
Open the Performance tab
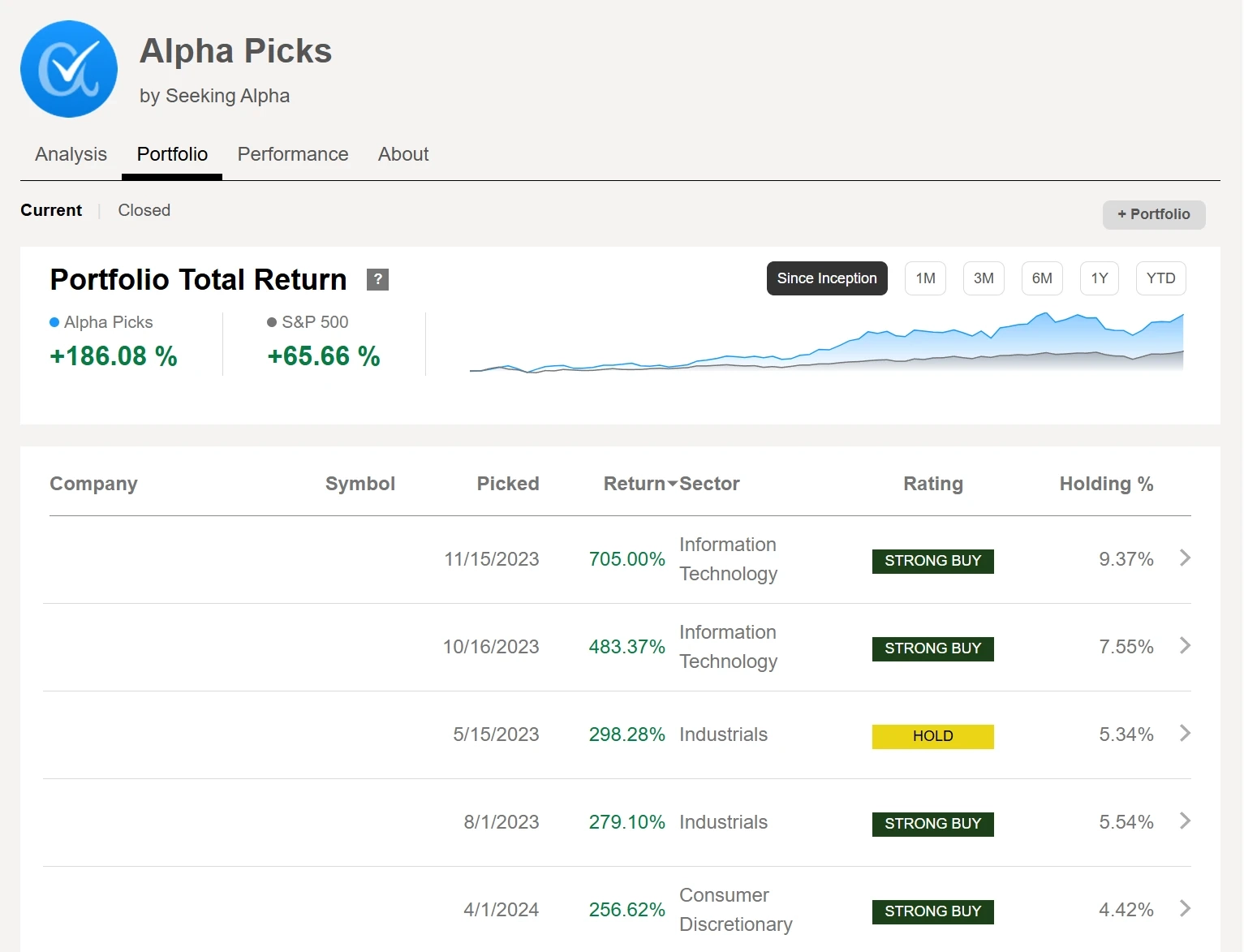point(292,154)
